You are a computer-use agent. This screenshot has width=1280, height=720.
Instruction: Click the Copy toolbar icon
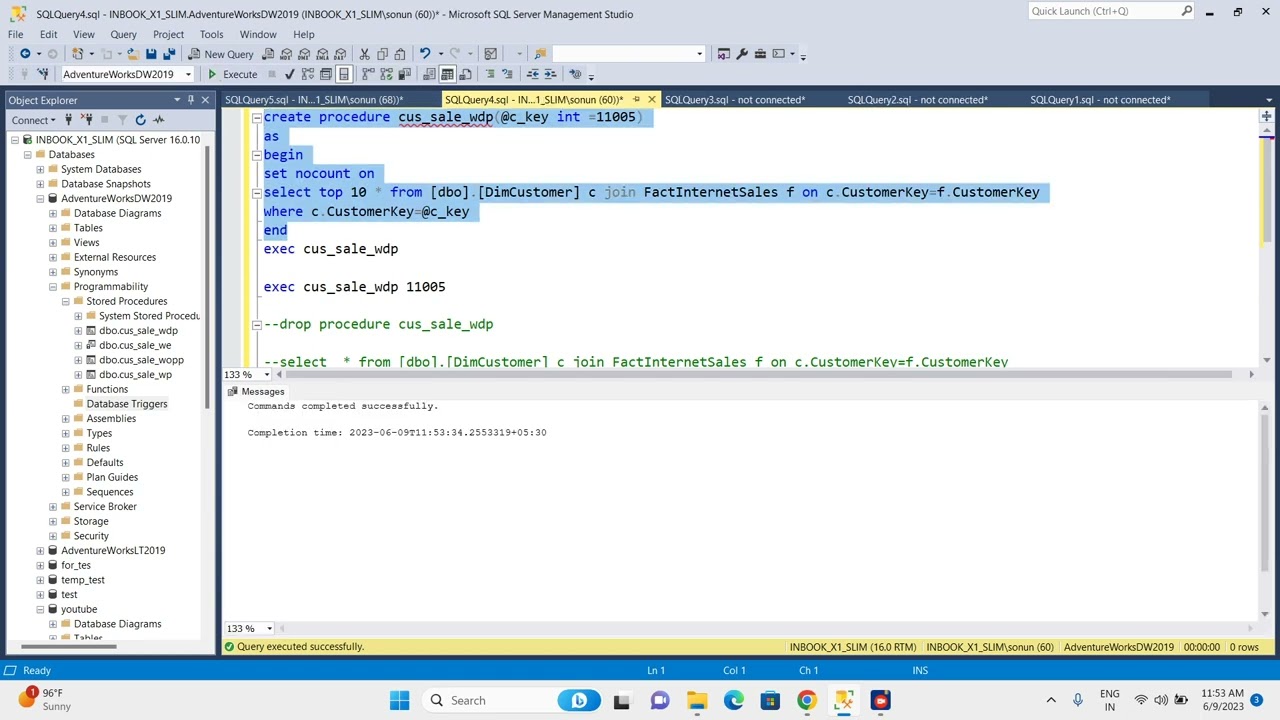coord(383,54)
